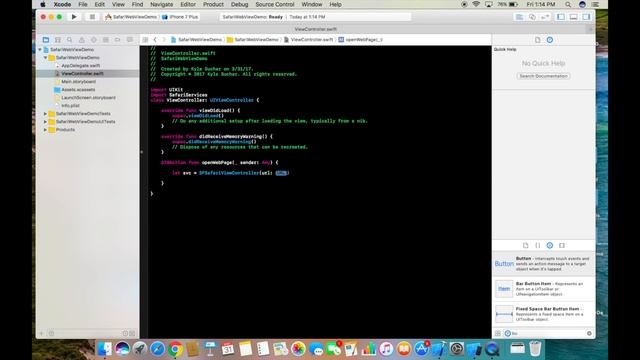Click the library filter field
This screenshot has height=360, width=640.
point(548,333)
